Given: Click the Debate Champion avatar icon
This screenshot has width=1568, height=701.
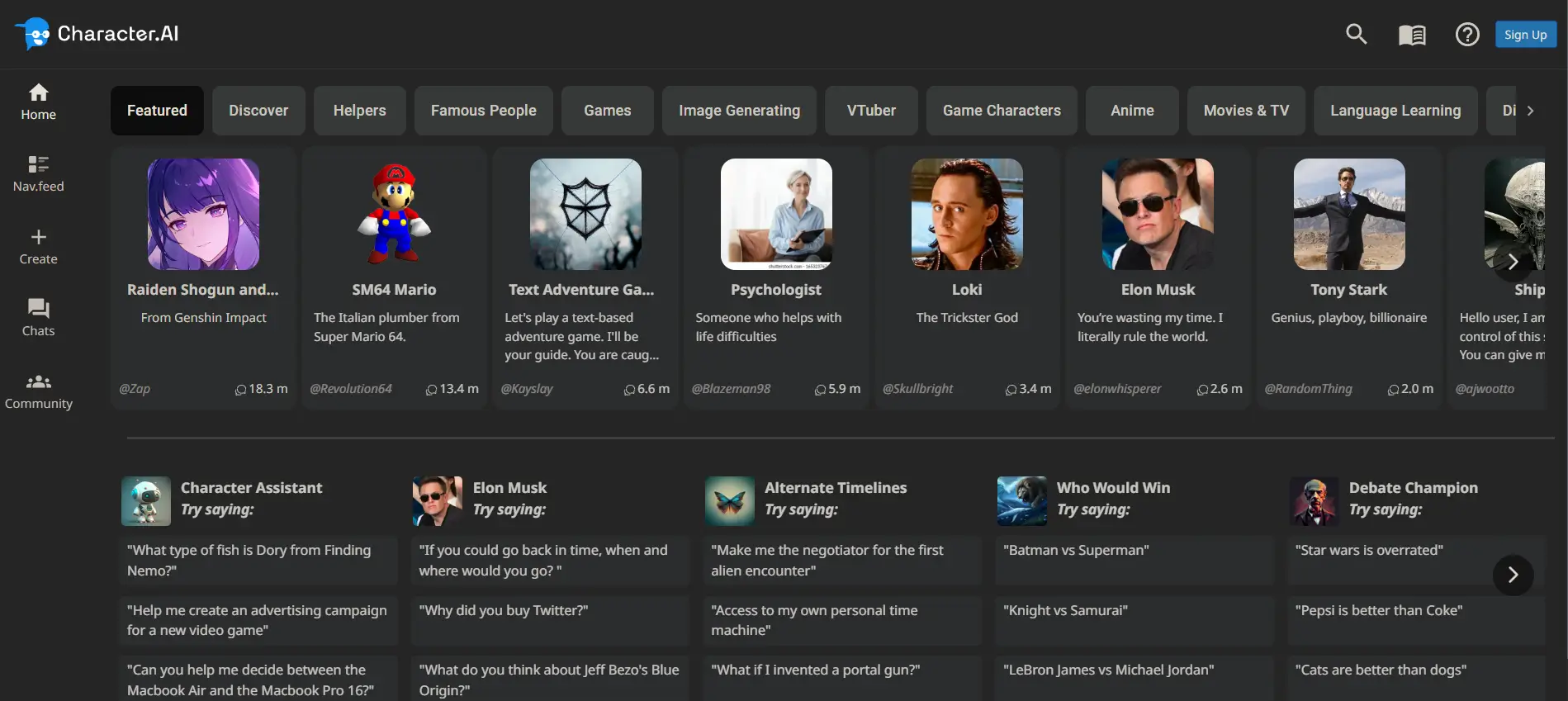Looking at the screenshot, I should pyautogui.click(x=1315, y=501).
